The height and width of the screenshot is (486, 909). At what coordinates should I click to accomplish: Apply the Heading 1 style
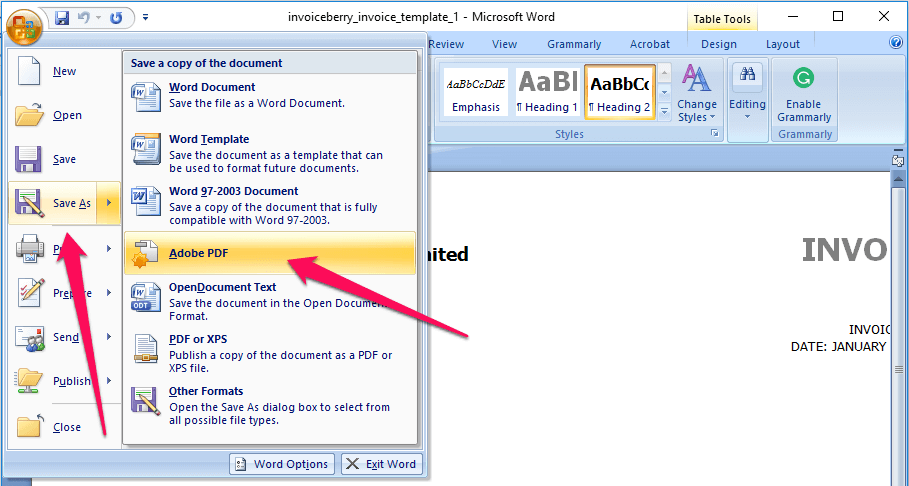[x=547, y=92]
